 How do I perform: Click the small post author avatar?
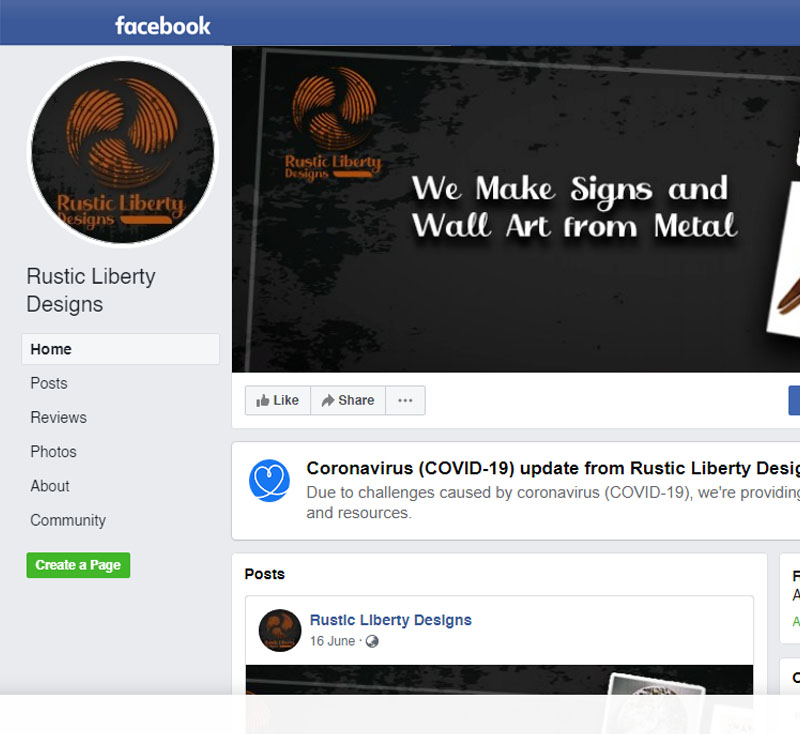280,630
